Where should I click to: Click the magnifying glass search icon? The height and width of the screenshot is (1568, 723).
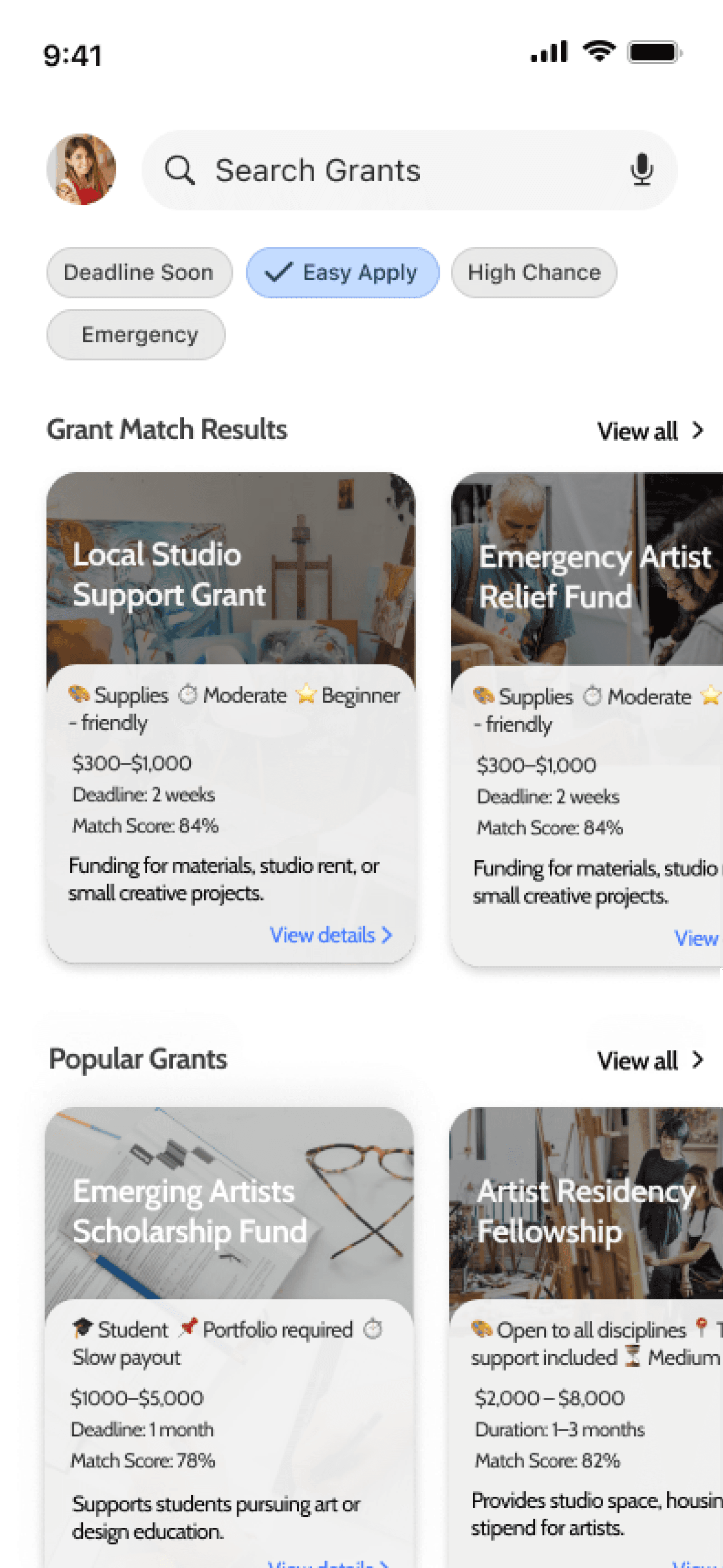[x=180, y=170]
